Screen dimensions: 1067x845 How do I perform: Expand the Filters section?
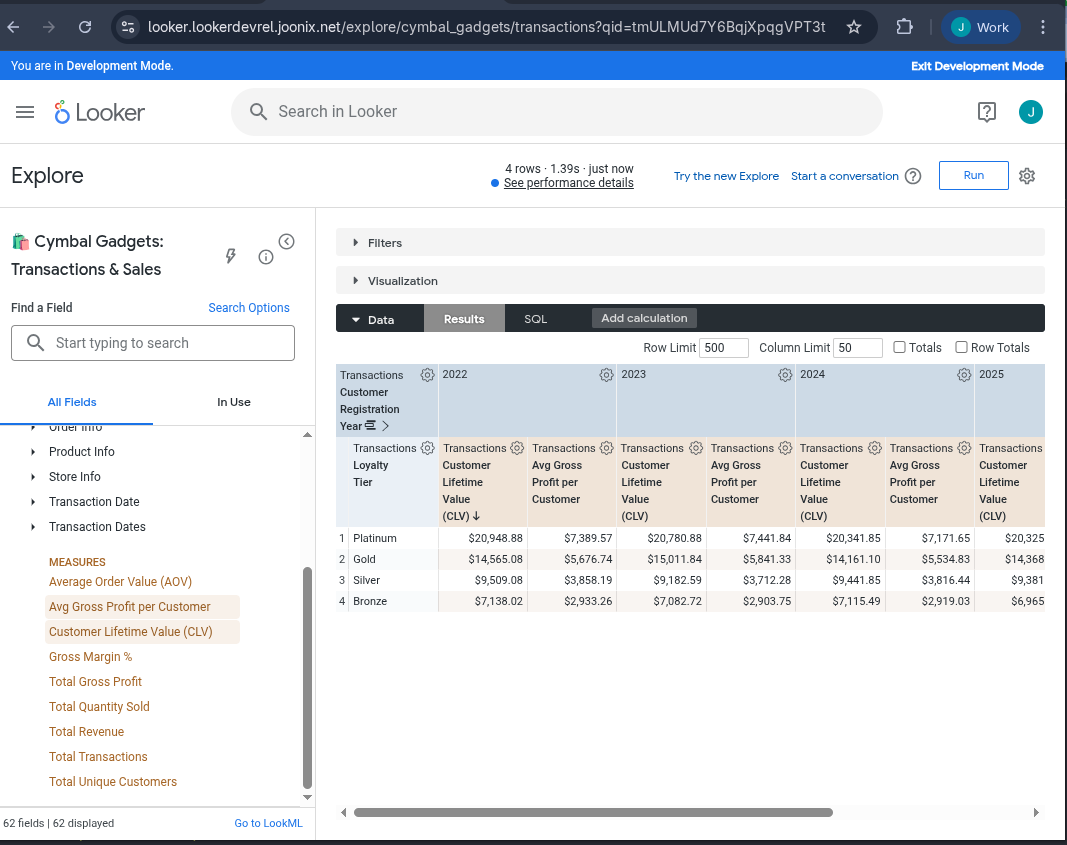[x=385, y=243]
